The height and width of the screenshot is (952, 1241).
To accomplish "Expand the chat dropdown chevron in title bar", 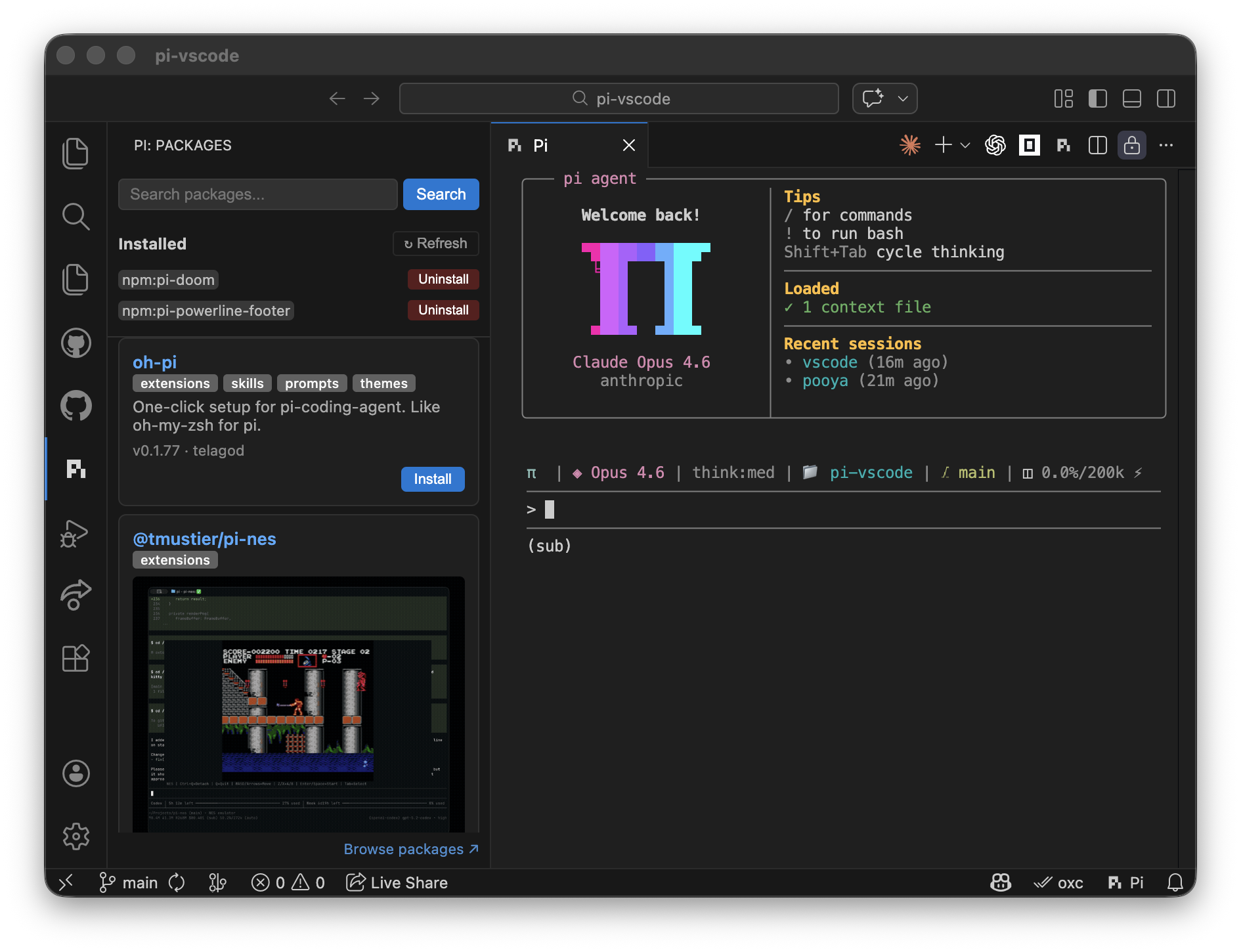I will (903, 98).
